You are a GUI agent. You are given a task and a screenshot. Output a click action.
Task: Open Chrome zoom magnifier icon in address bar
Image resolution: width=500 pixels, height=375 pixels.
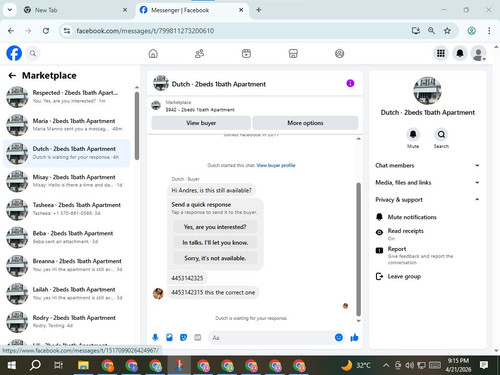(431, 31)
